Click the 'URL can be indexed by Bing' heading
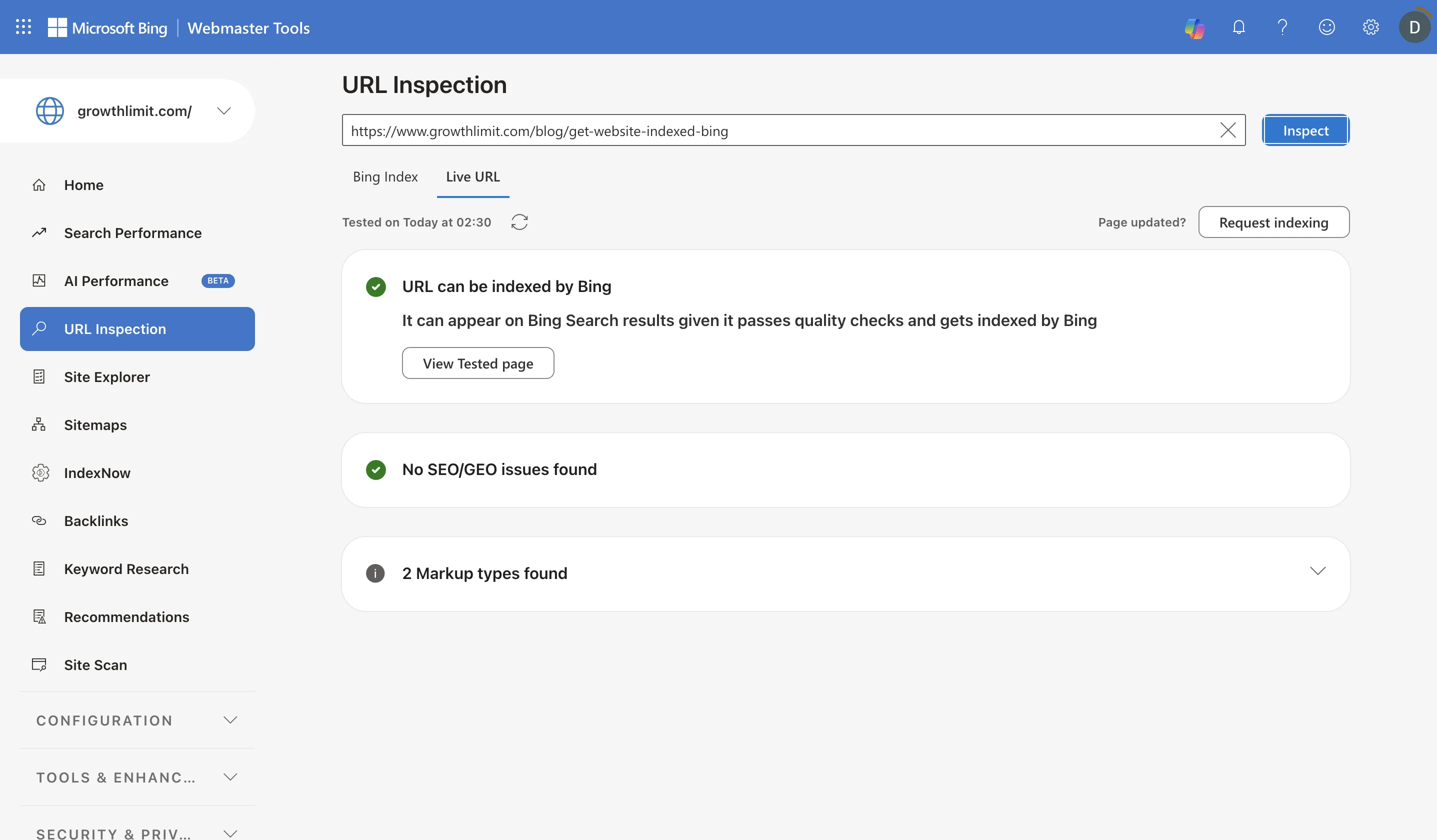 tap(506, 286)
